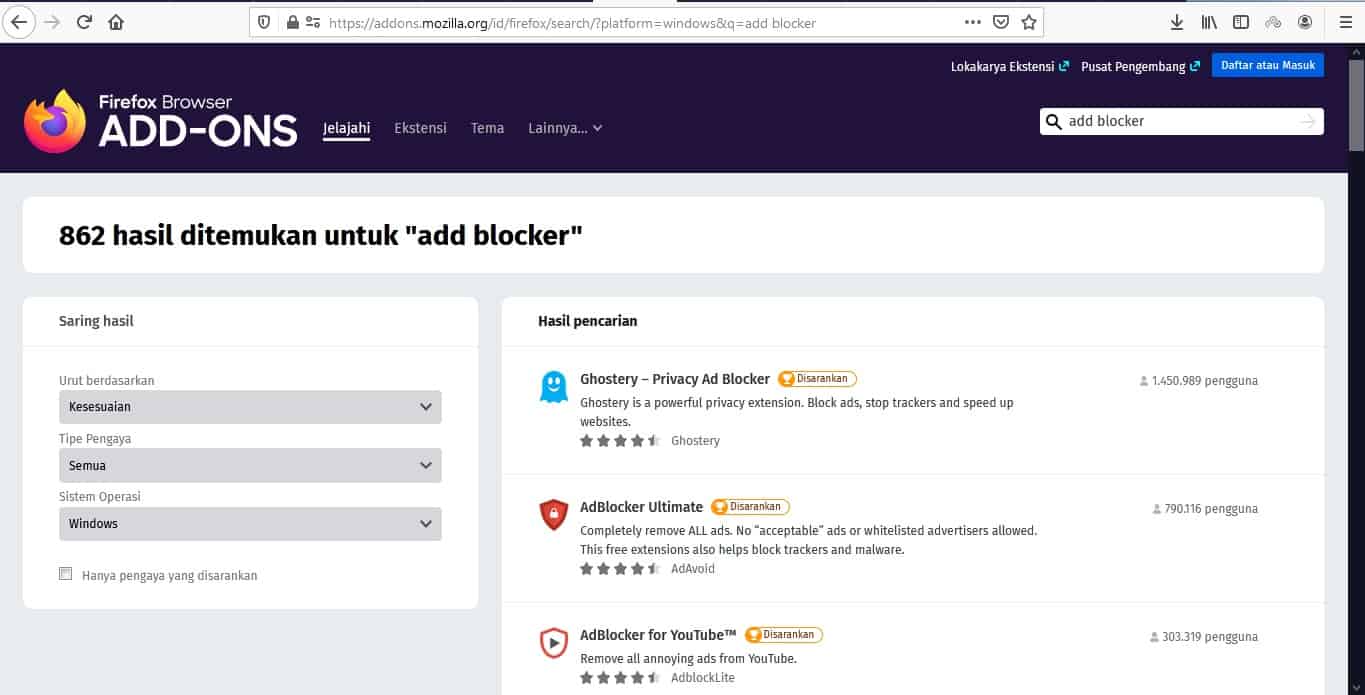Click the AdBlocker Ultimate star rating
1365x695 pixels.
620,568
